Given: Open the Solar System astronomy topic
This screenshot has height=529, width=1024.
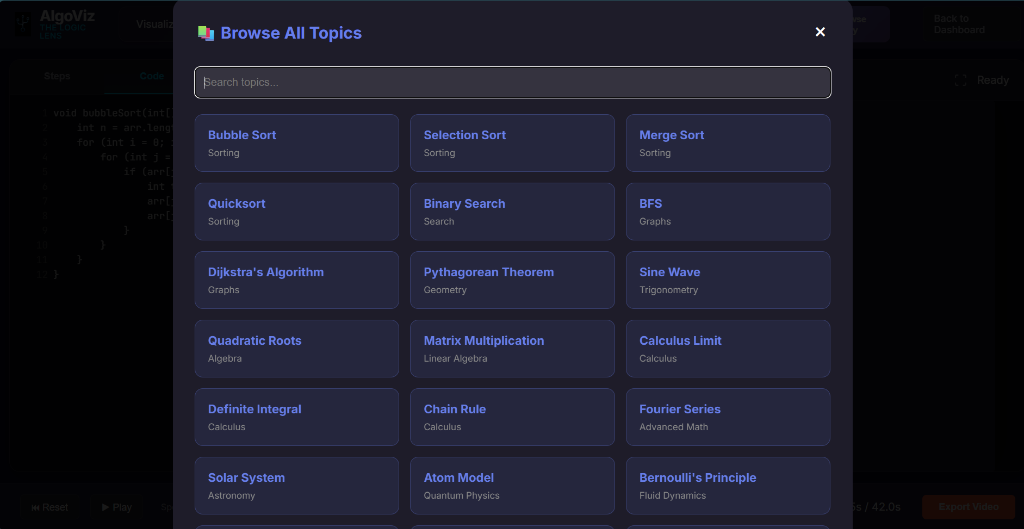Looking at the screenshot, I should click(x=296, y=485).
